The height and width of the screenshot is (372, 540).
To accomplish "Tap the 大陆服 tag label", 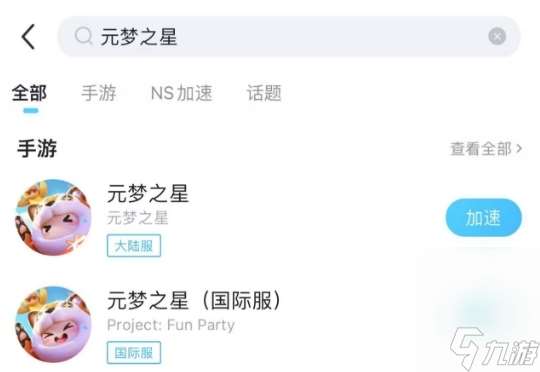I will click(x=134, y=246).
